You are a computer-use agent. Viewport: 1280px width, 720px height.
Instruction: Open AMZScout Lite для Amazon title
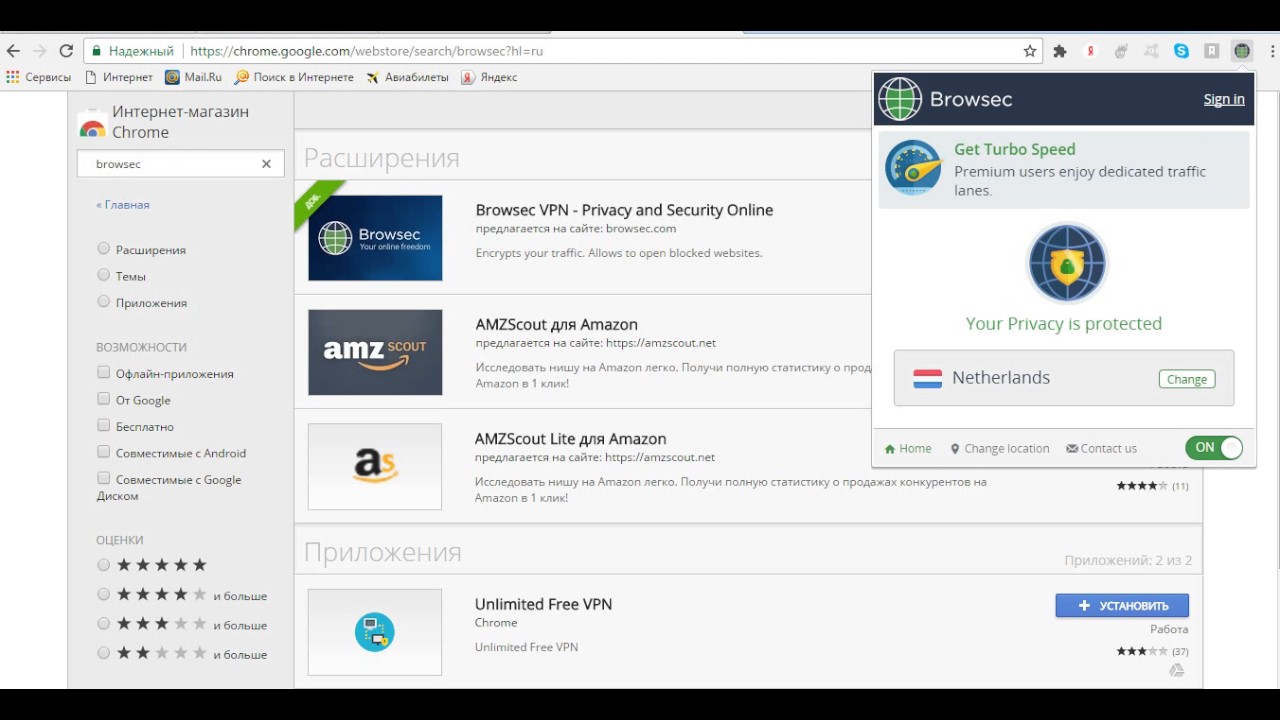(x=570, y=439)
